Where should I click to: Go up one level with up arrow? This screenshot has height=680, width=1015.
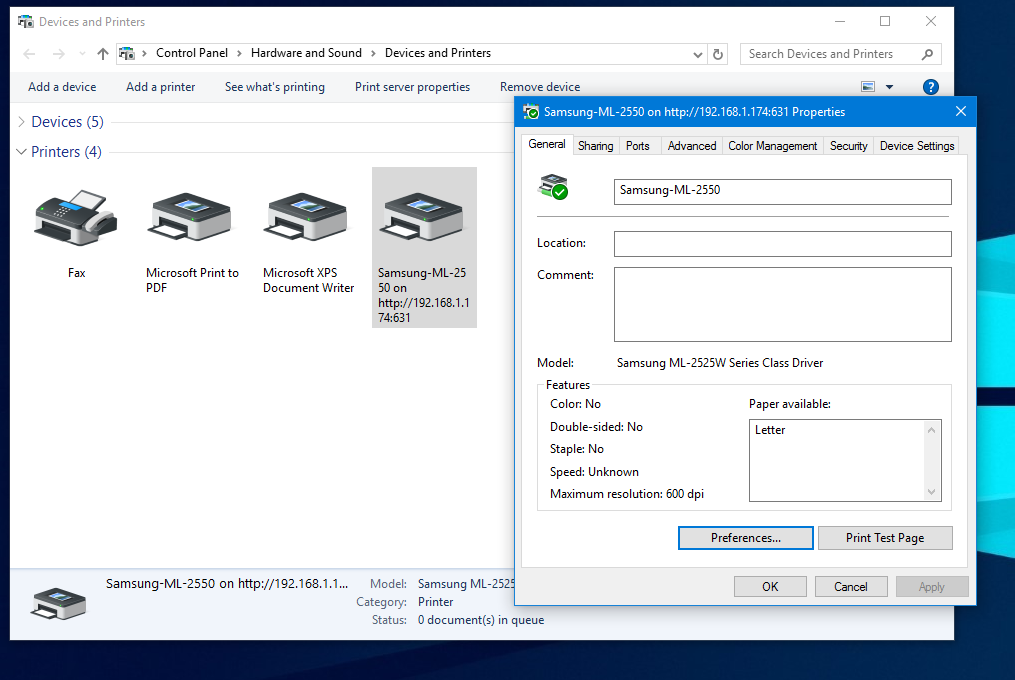(102, 54)
